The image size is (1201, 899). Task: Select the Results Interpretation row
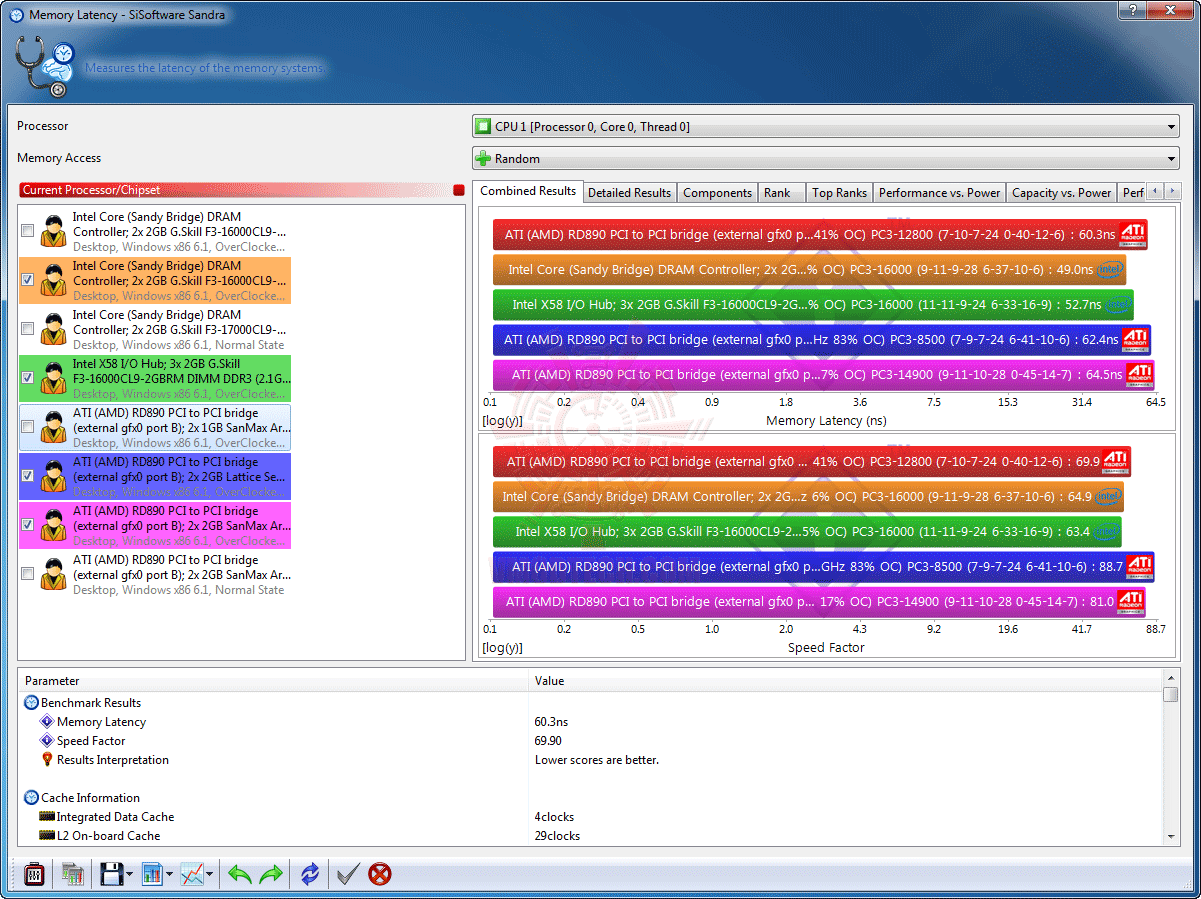[590, 760]
